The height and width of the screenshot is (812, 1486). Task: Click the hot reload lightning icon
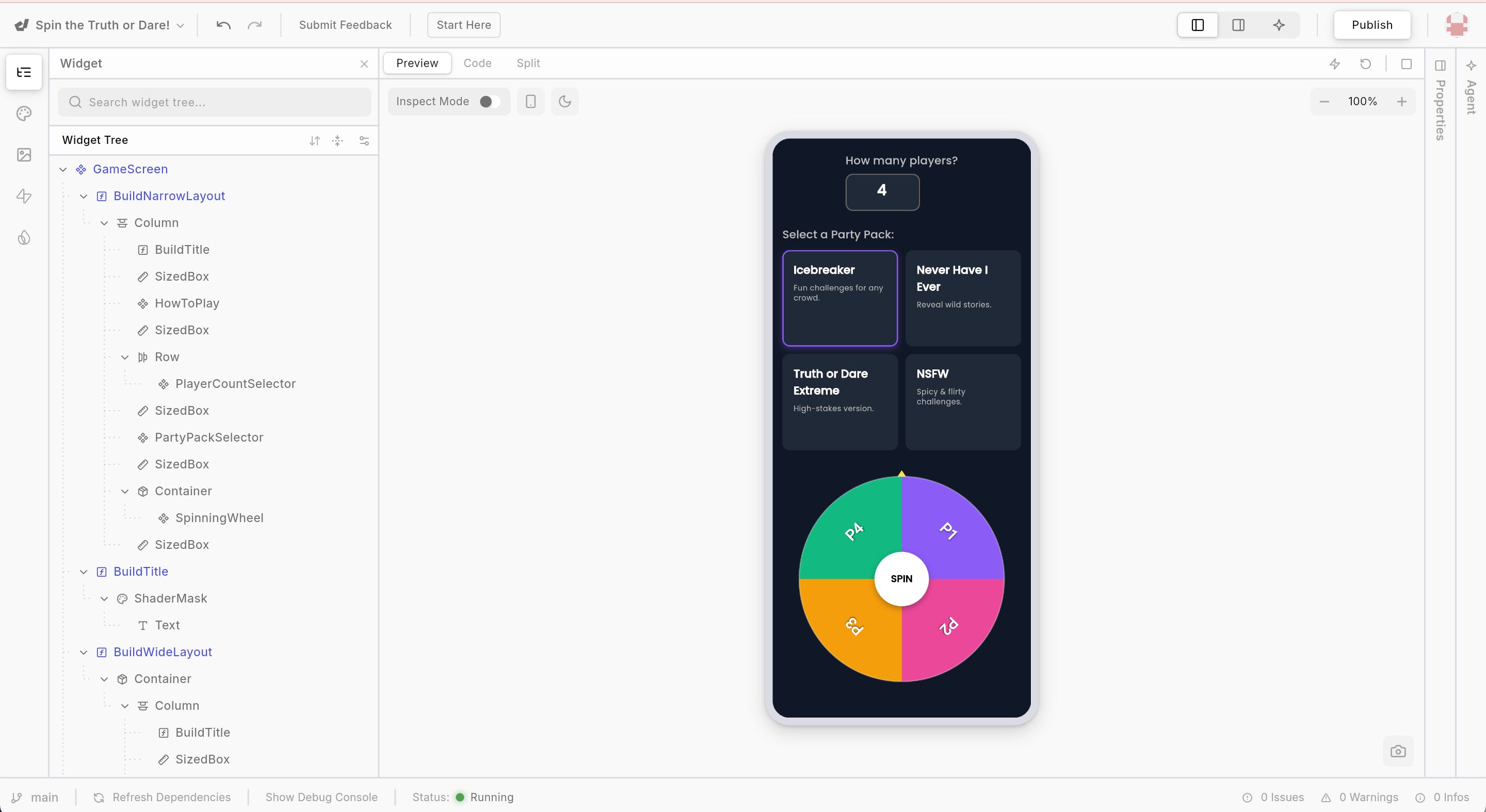coord(1334,63)
